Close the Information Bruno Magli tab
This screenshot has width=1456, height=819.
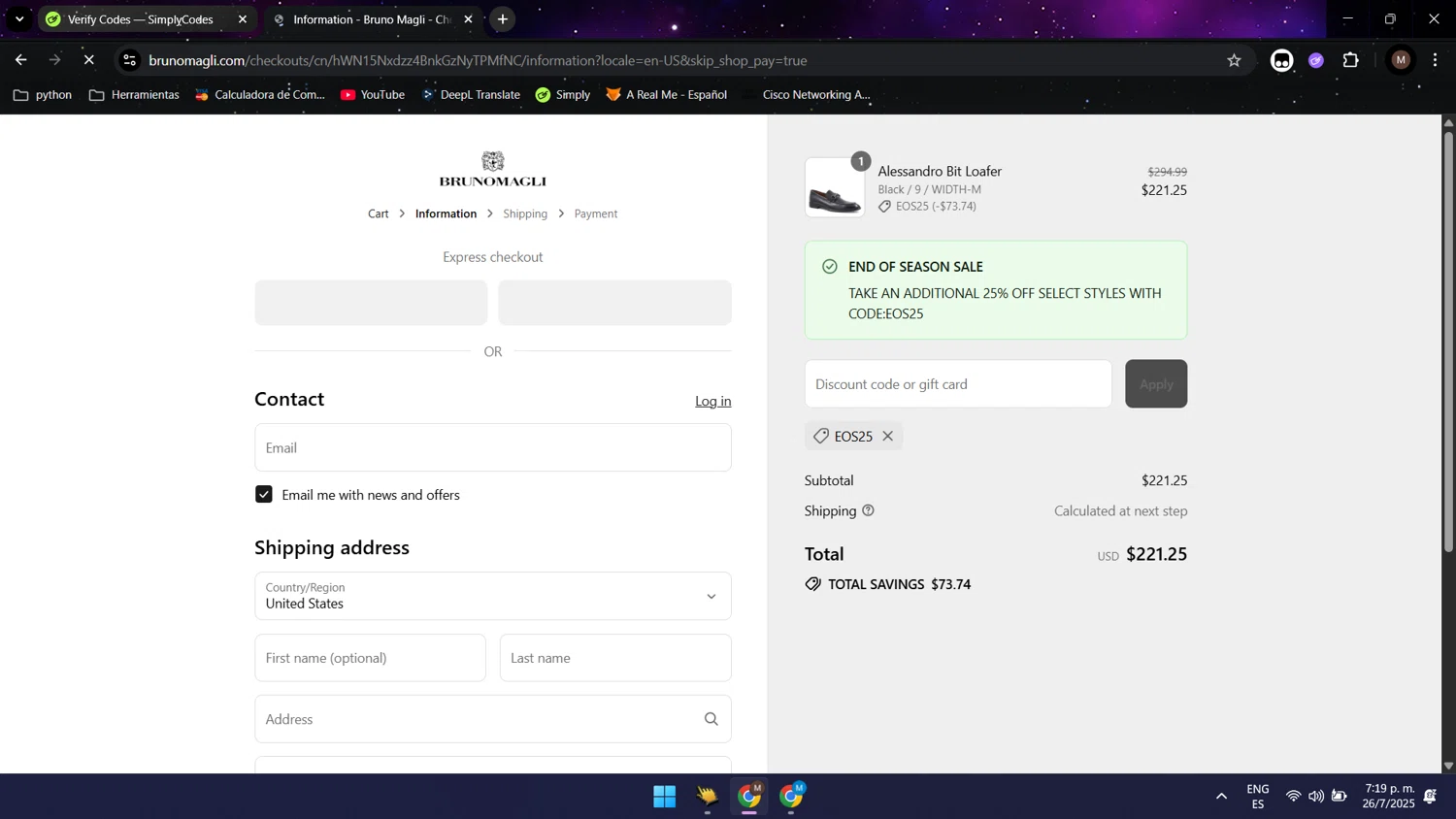[468, 19]
